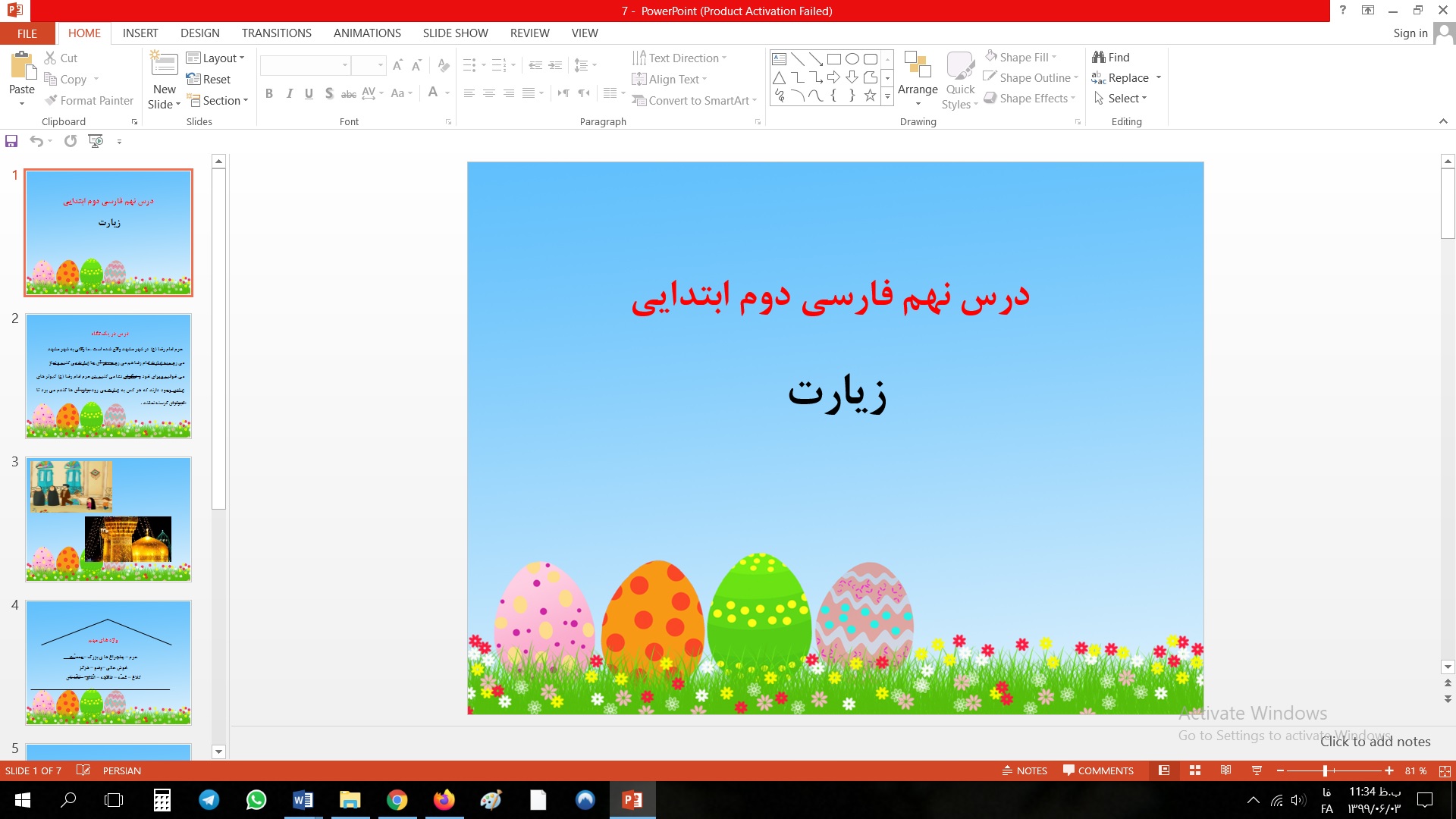Click the Start From Beginning quick access icon
Screen dimensions: 1456x819
96,141
